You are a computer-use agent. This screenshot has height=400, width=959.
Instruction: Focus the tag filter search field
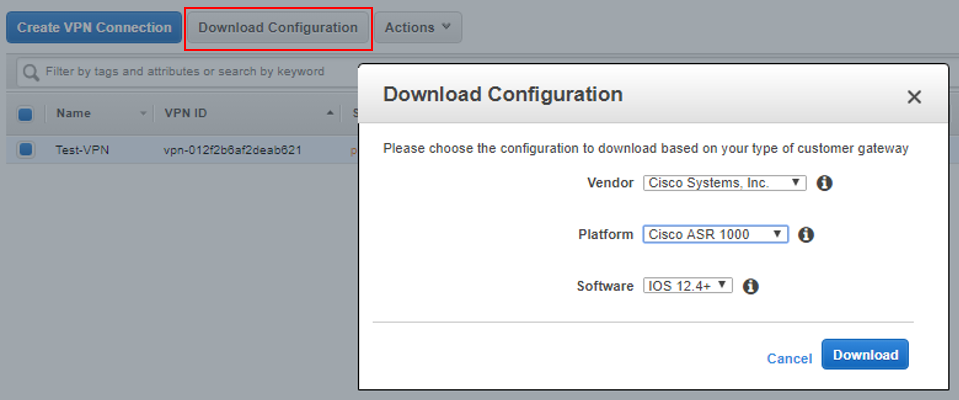(x=190, y=72)
